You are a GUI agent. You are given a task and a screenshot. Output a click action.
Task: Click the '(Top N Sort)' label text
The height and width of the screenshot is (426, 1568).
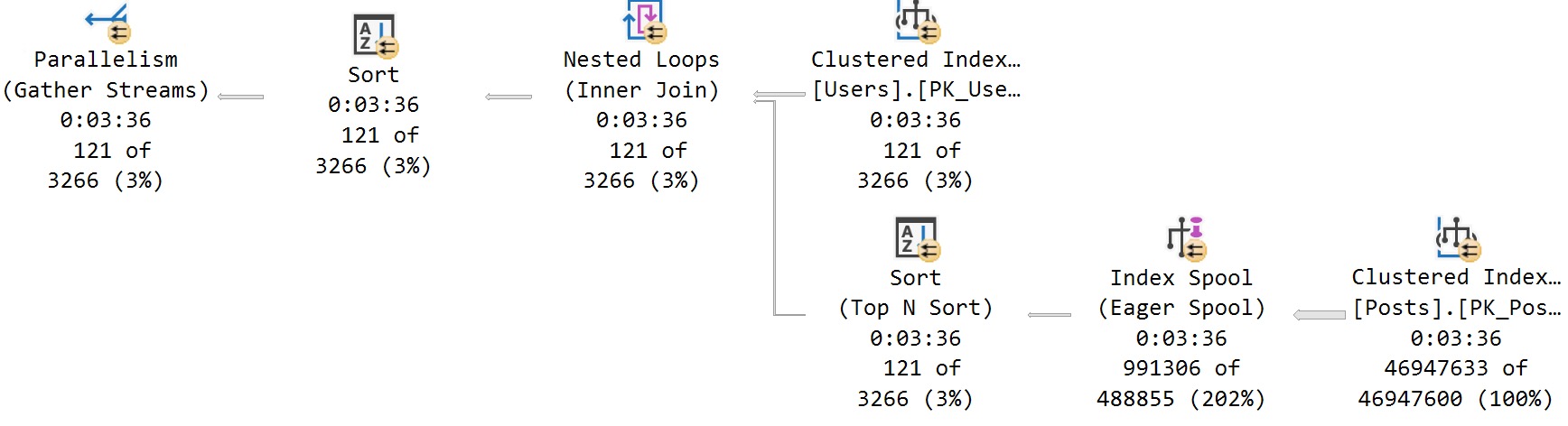pyautogui.click(x=916, y=308)
